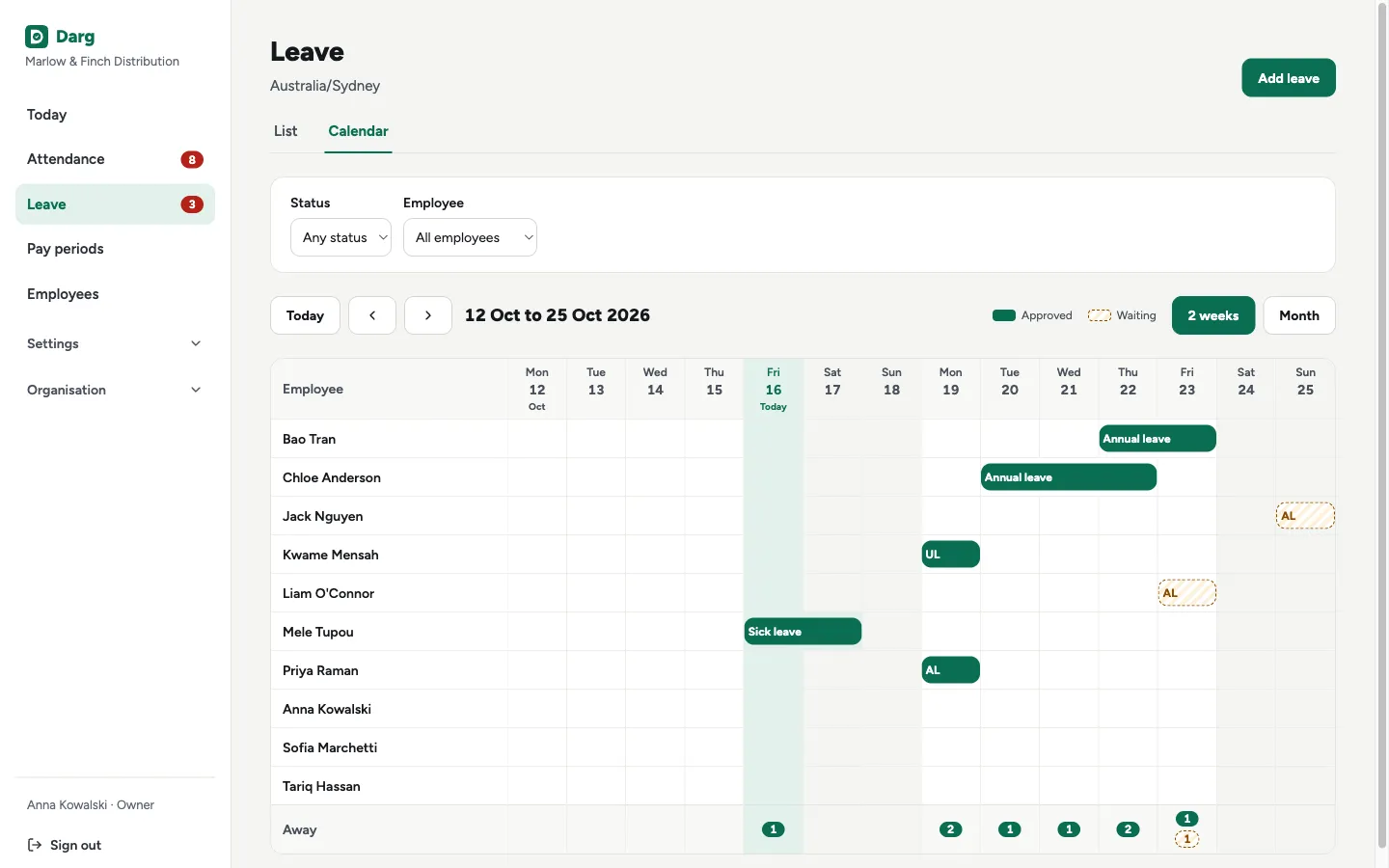Open Chloe Anderson's Annual leave bar
This screenshot has height=868, width=1389.
click(x=1069, y=477)
